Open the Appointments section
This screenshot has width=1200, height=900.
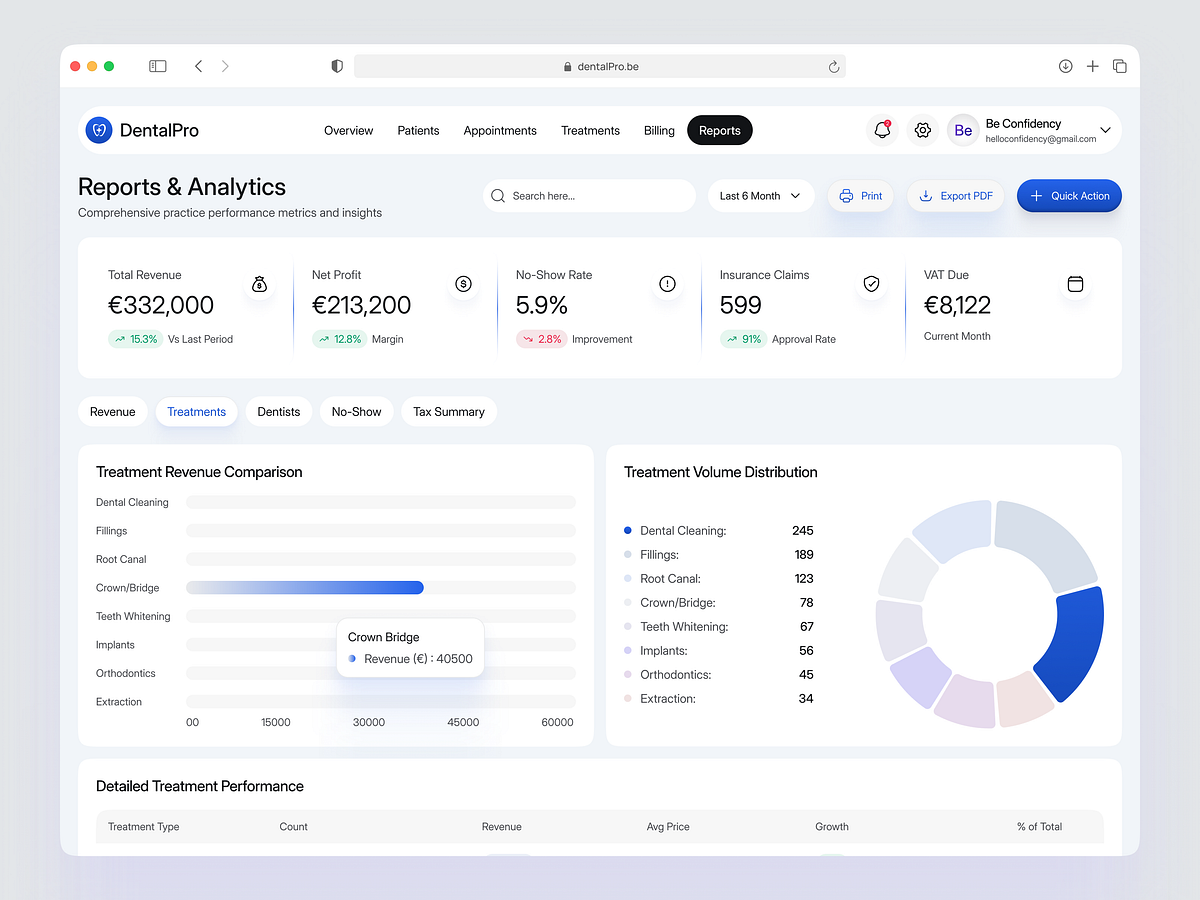[x=500, y=130]
